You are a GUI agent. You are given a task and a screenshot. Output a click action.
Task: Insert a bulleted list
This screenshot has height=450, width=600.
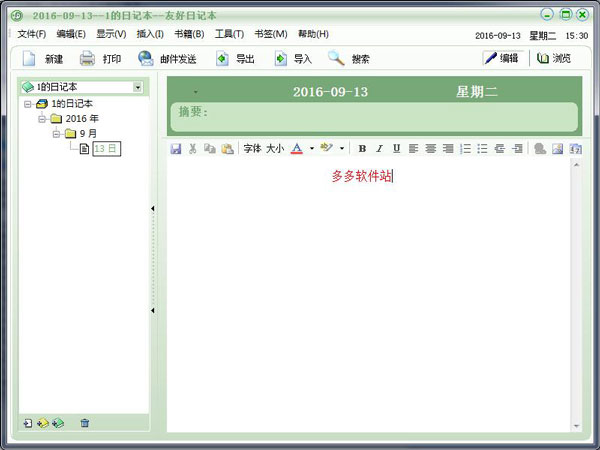483,148
